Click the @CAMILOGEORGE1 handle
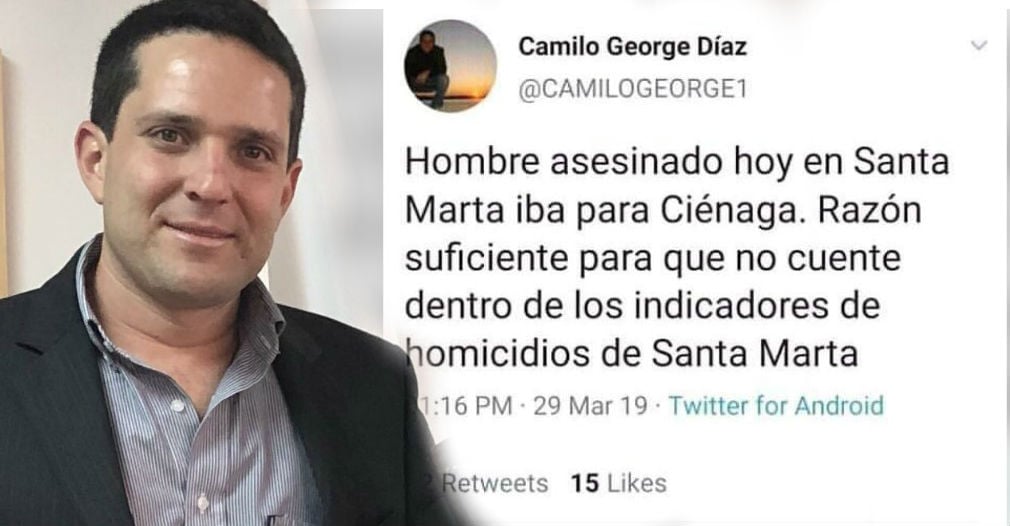 (x=633, y=89)
